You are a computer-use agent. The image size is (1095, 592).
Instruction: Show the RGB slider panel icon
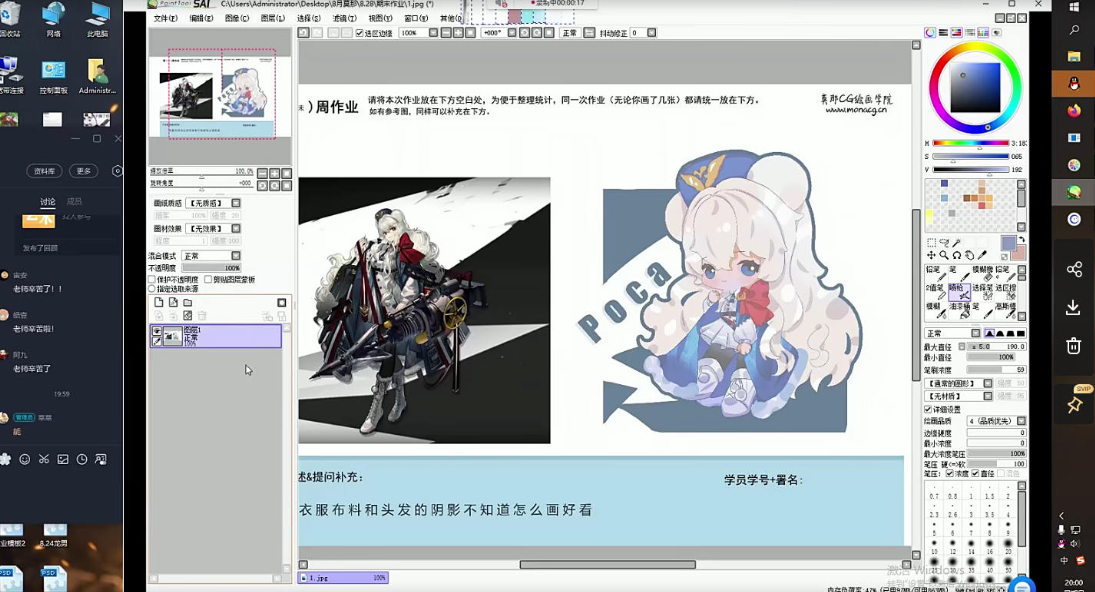click(943, 33)
